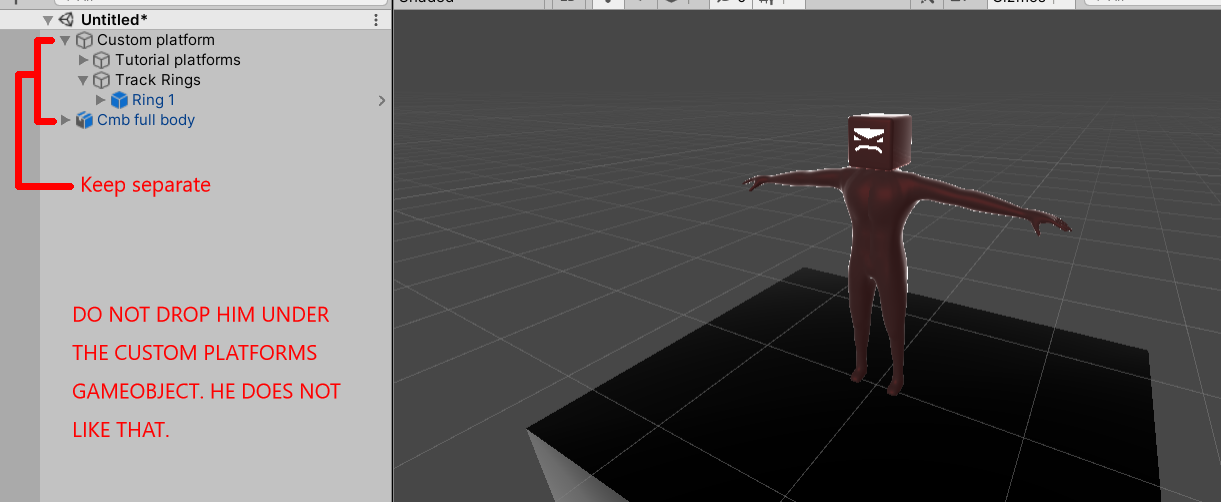Viewport: 1221px width, 502px height.
Task: Expand the Tutorial platforms children
Action: point(84,60)
